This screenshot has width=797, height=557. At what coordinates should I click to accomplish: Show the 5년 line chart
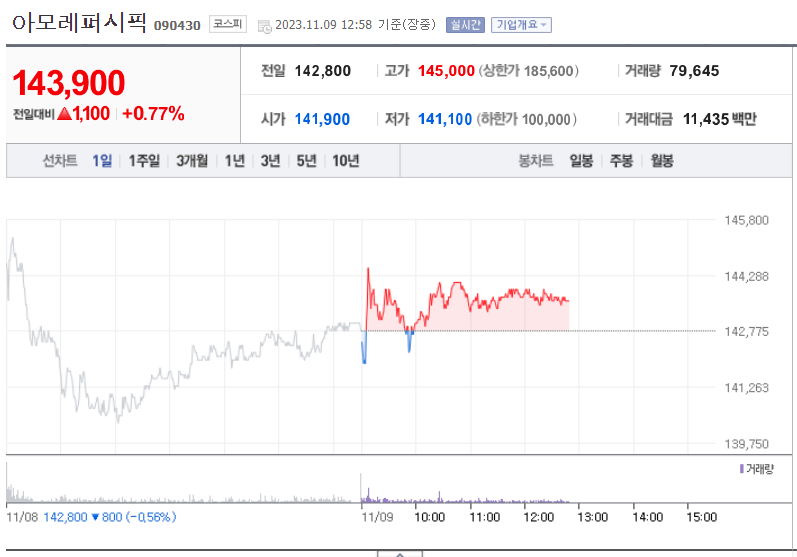[x=306, y=161]
